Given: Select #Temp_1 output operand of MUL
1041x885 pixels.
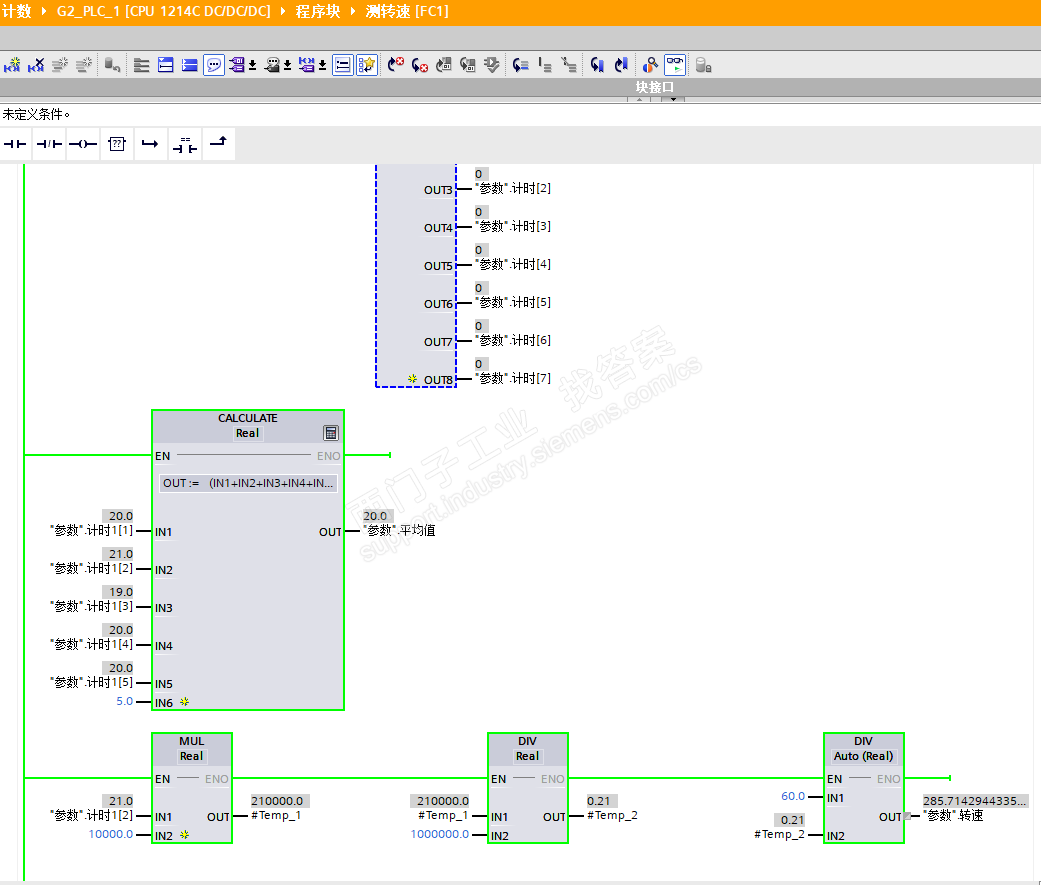Looking at the screenshot, I should click(x=276, y=815).
